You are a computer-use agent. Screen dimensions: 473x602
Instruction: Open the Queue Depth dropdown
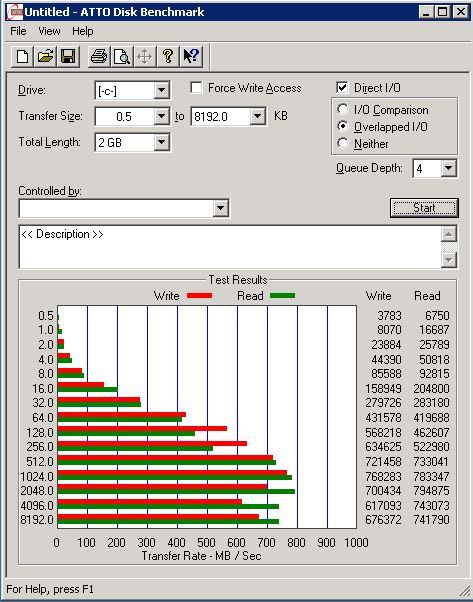(x=448, y=169)
